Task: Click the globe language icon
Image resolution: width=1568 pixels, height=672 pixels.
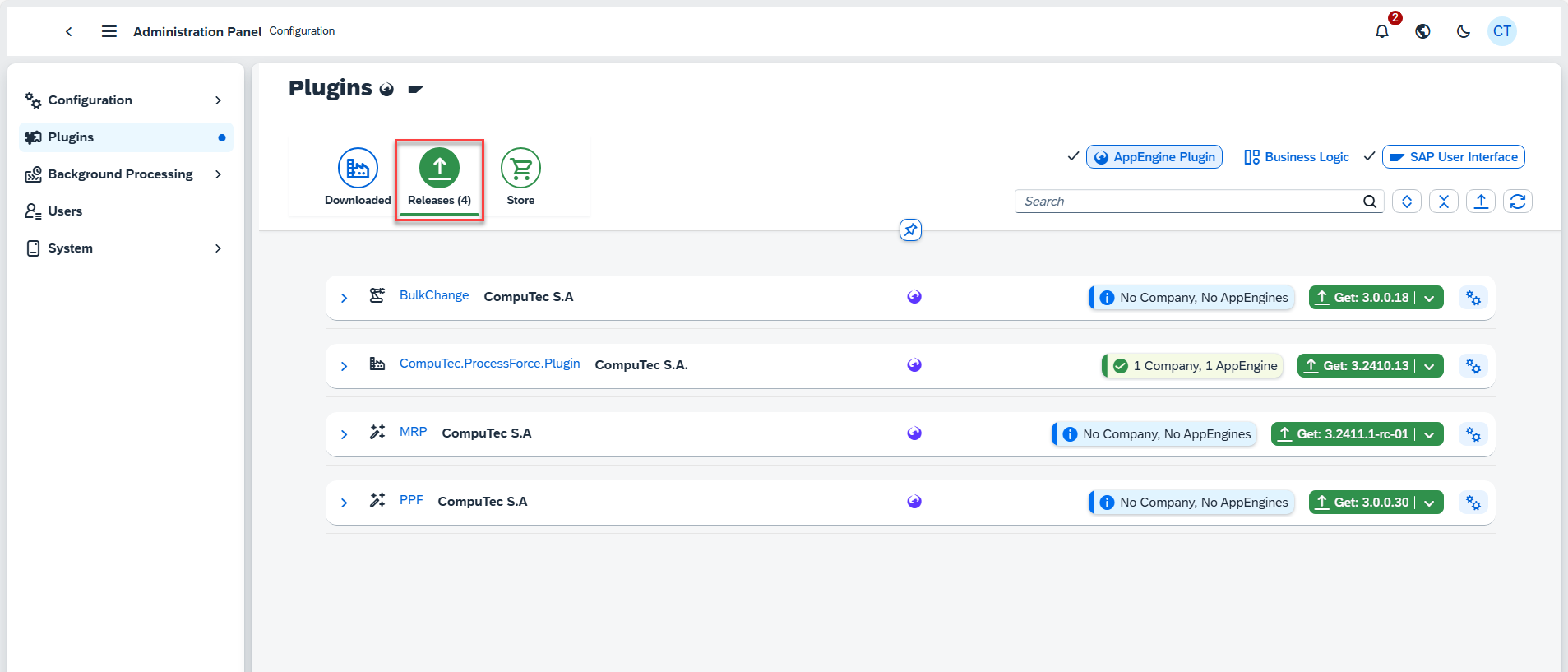Action: pos(1422,31)
